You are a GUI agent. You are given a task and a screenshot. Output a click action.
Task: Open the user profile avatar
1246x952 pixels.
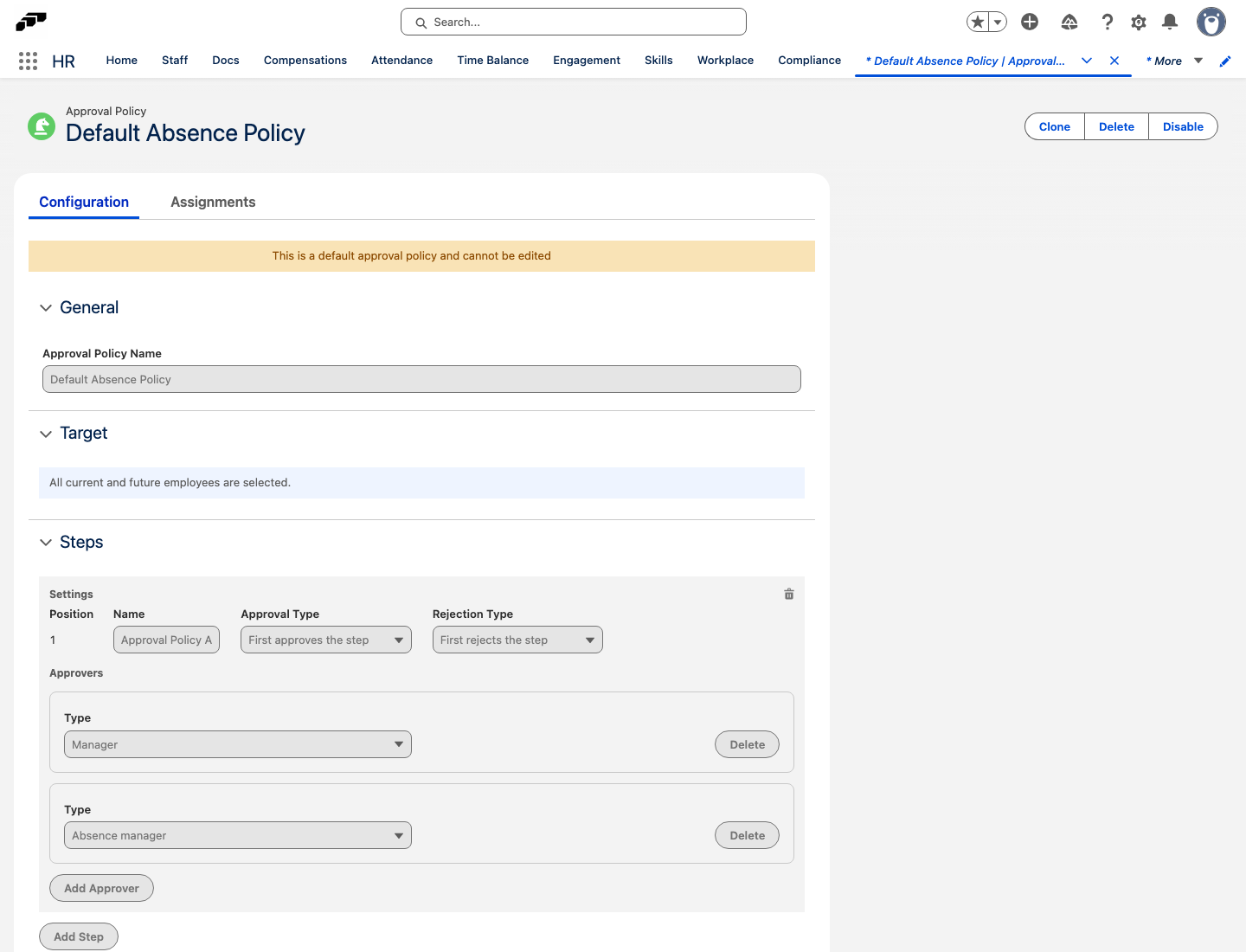coord(1211,23)
